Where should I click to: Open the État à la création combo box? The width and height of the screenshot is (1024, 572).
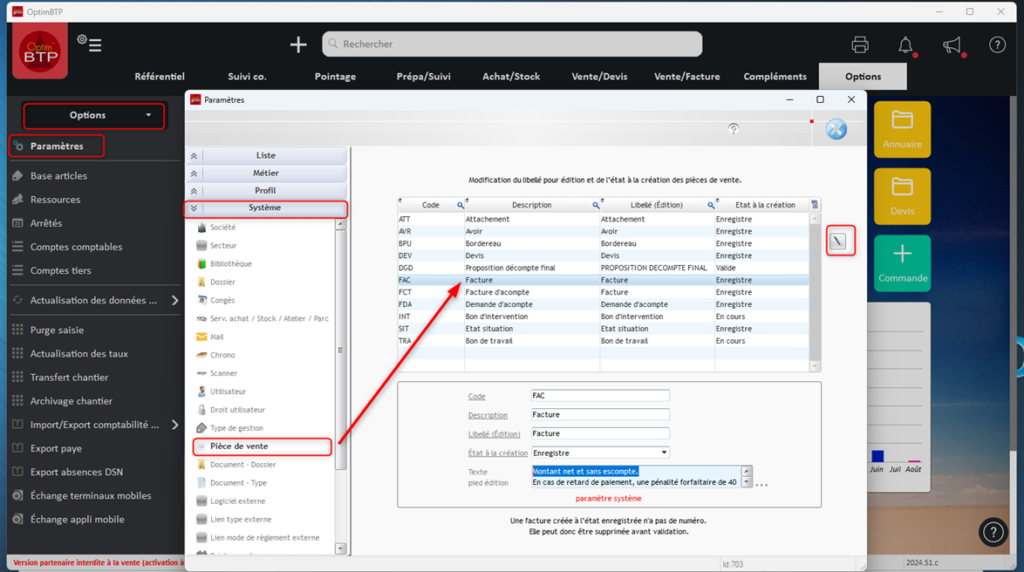click(x=600, y=452)
